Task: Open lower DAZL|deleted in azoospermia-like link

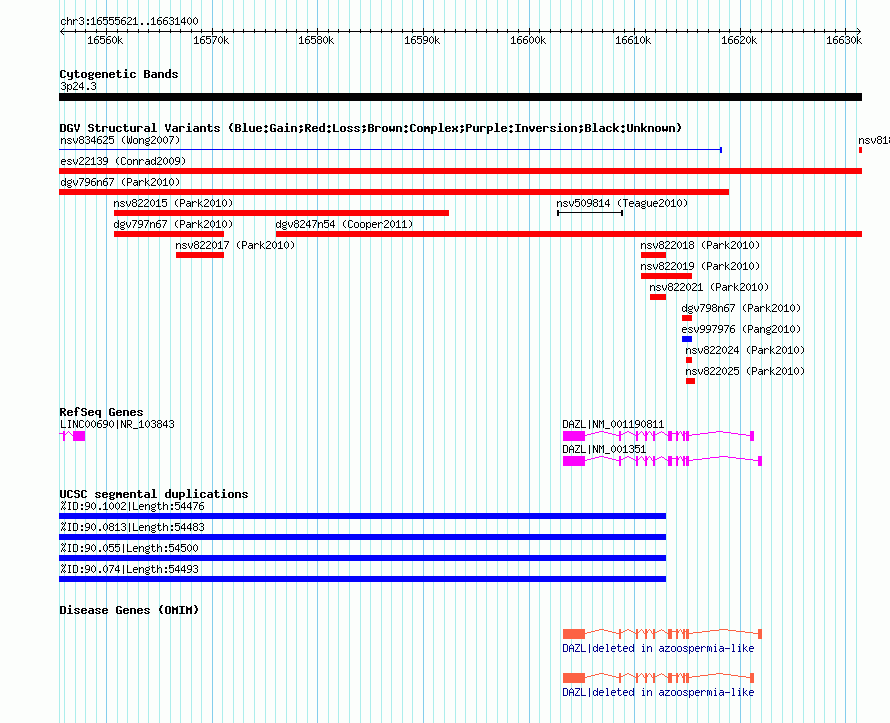Action: click(x=658, y=692)
